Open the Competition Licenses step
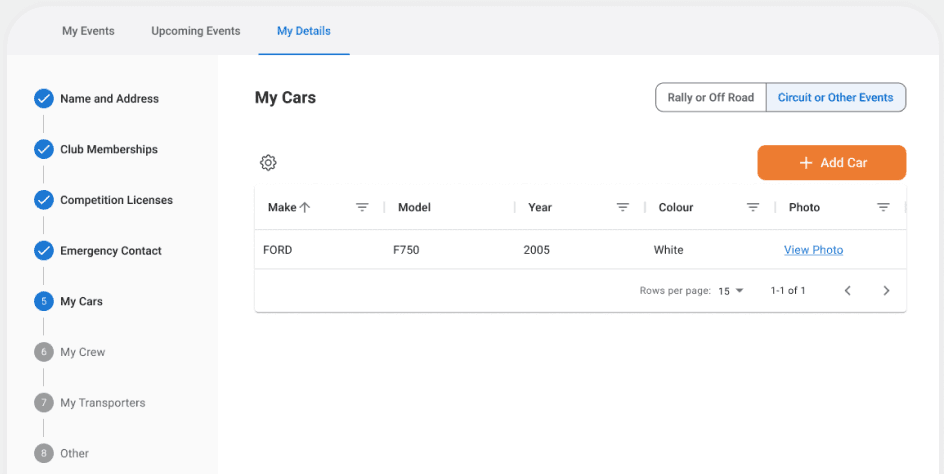The width and height of the screenshot is (944, 474). click(116, 200)
